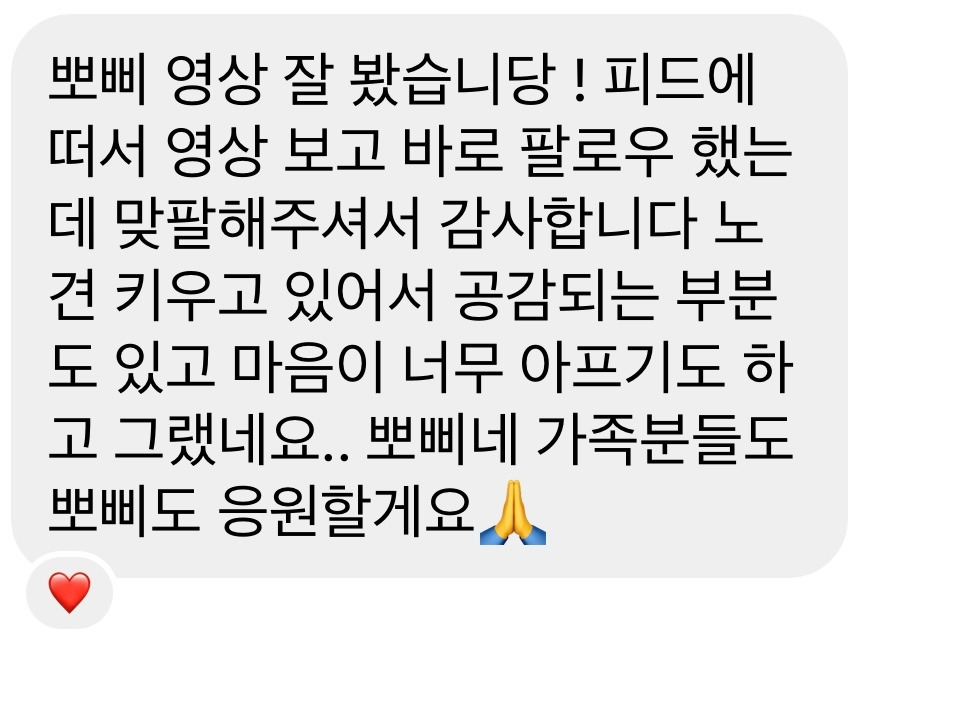Click the exclamation mark after 봤습니당
This screenshot has width=968, height=702.
(x=579, y=81)
